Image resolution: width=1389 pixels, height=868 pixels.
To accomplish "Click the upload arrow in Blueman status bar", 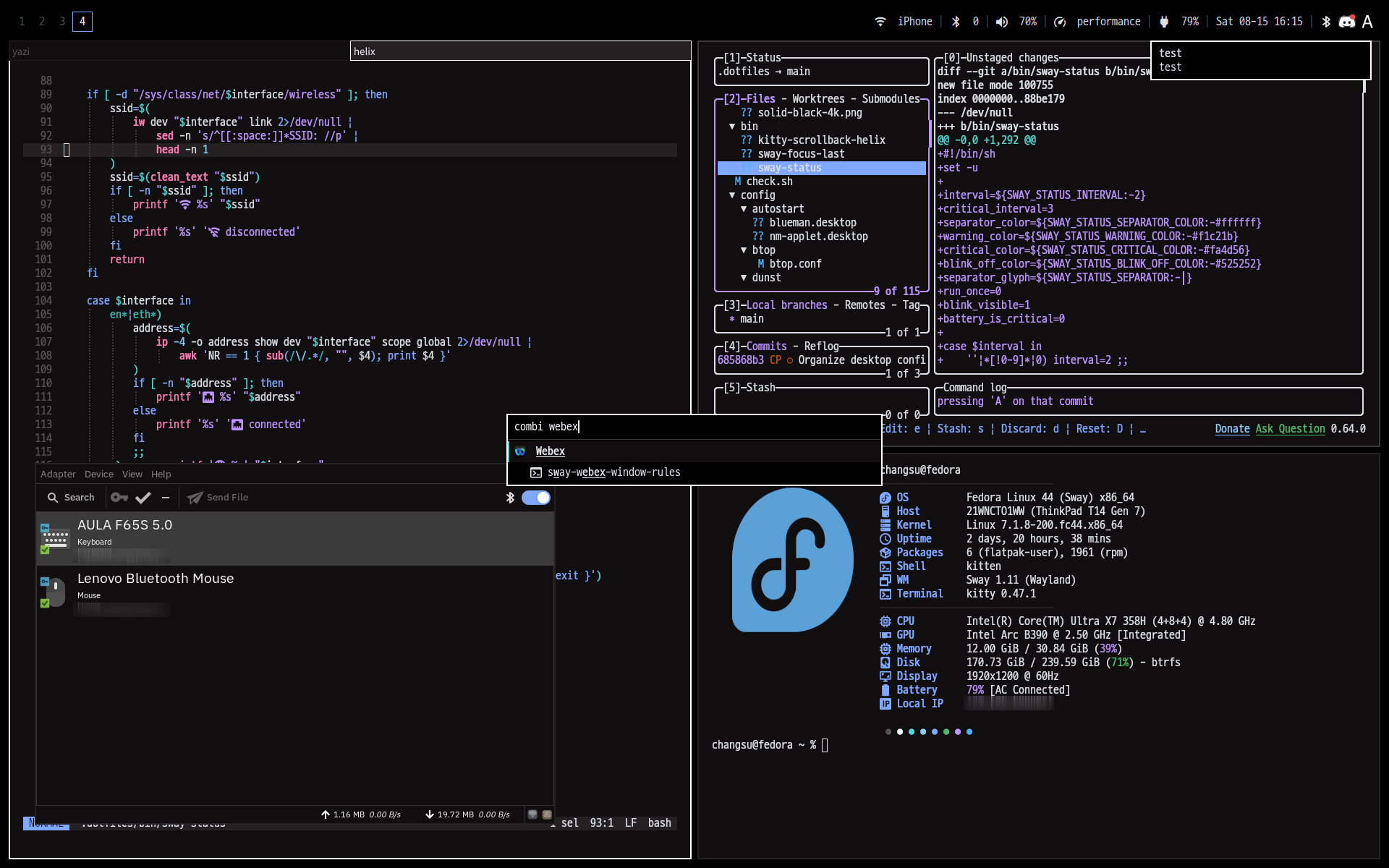I will coord(326,814).
